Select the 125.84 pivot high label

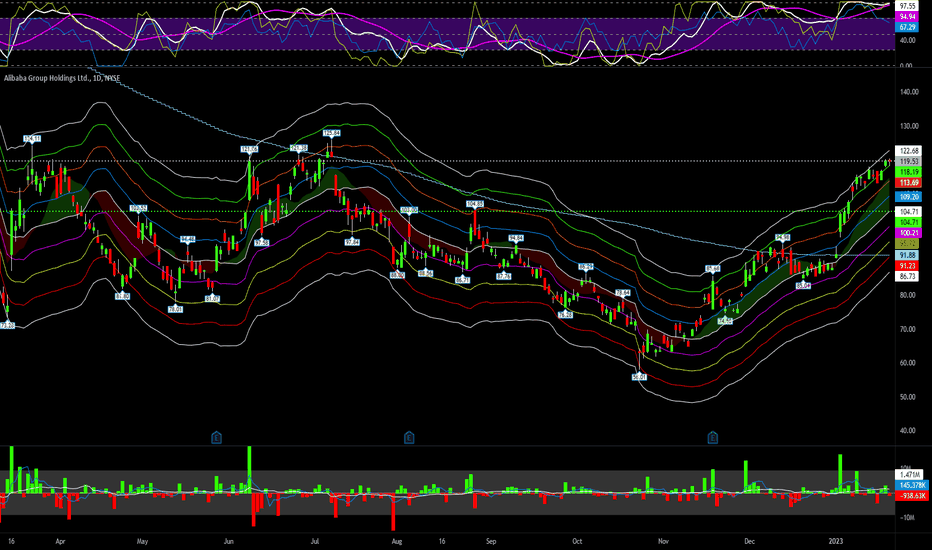click(x=331, y=133)
